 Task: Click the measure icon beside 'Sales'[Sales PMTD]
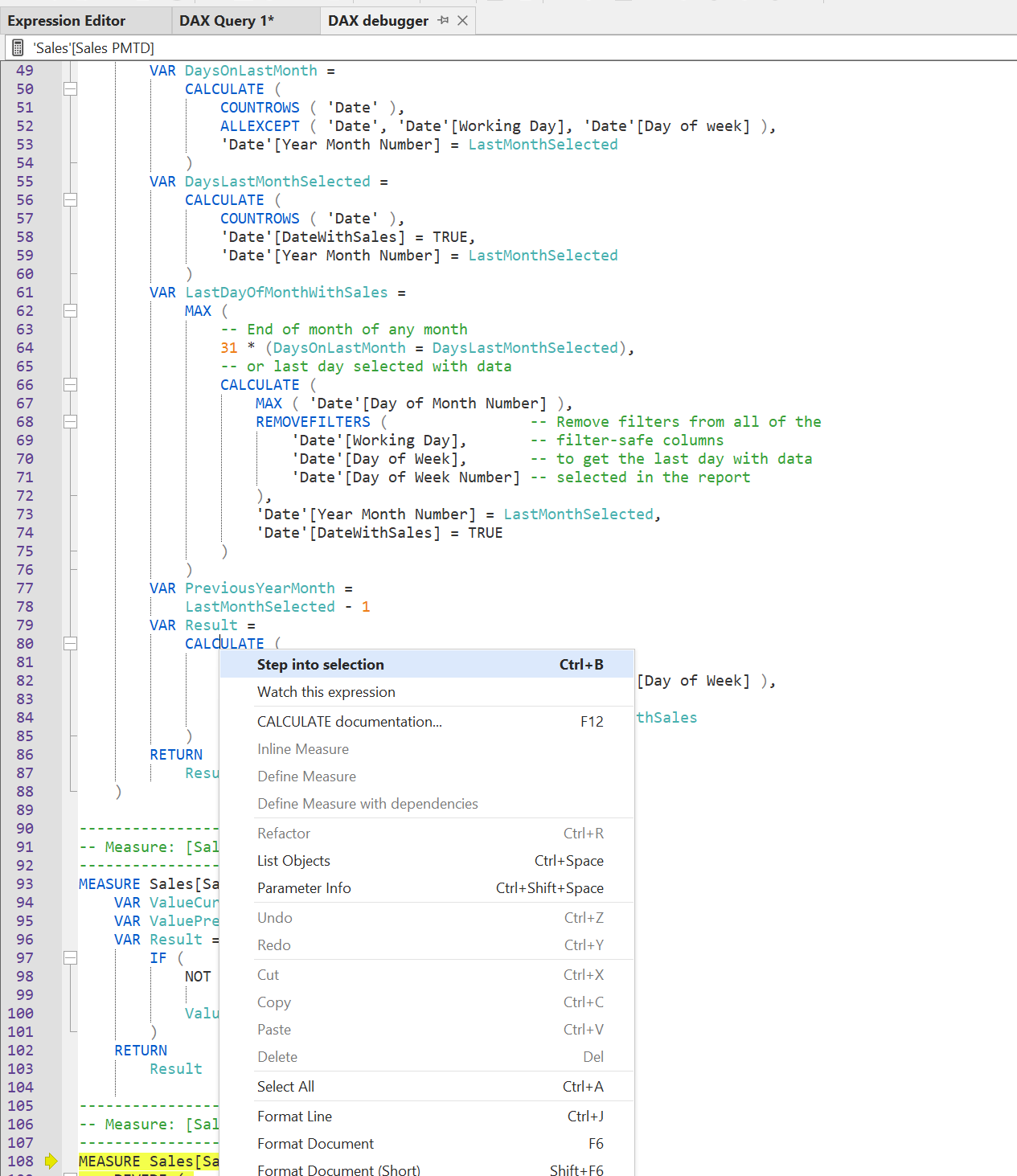click(18, 48)
